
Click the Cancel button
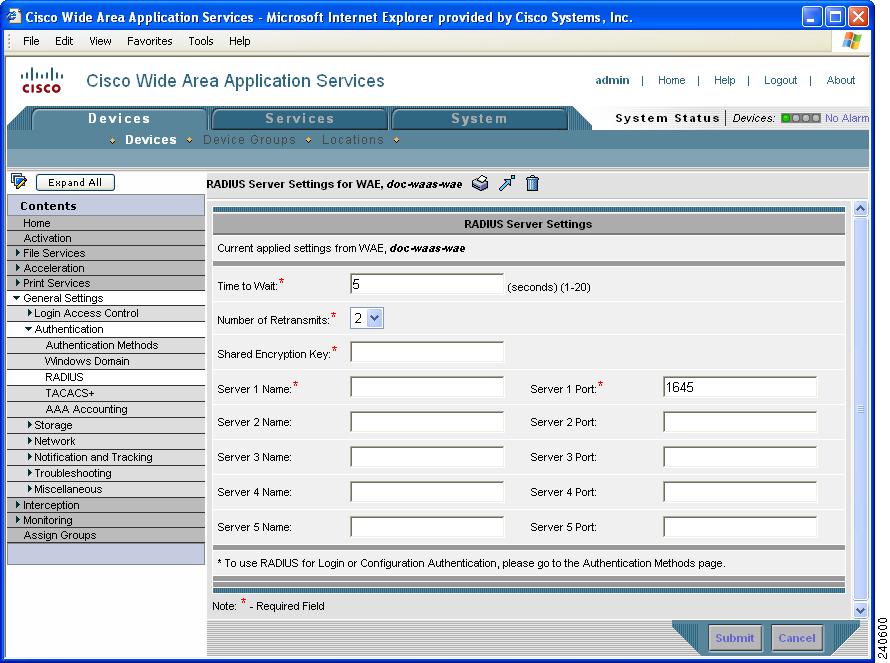click(797, 638)
